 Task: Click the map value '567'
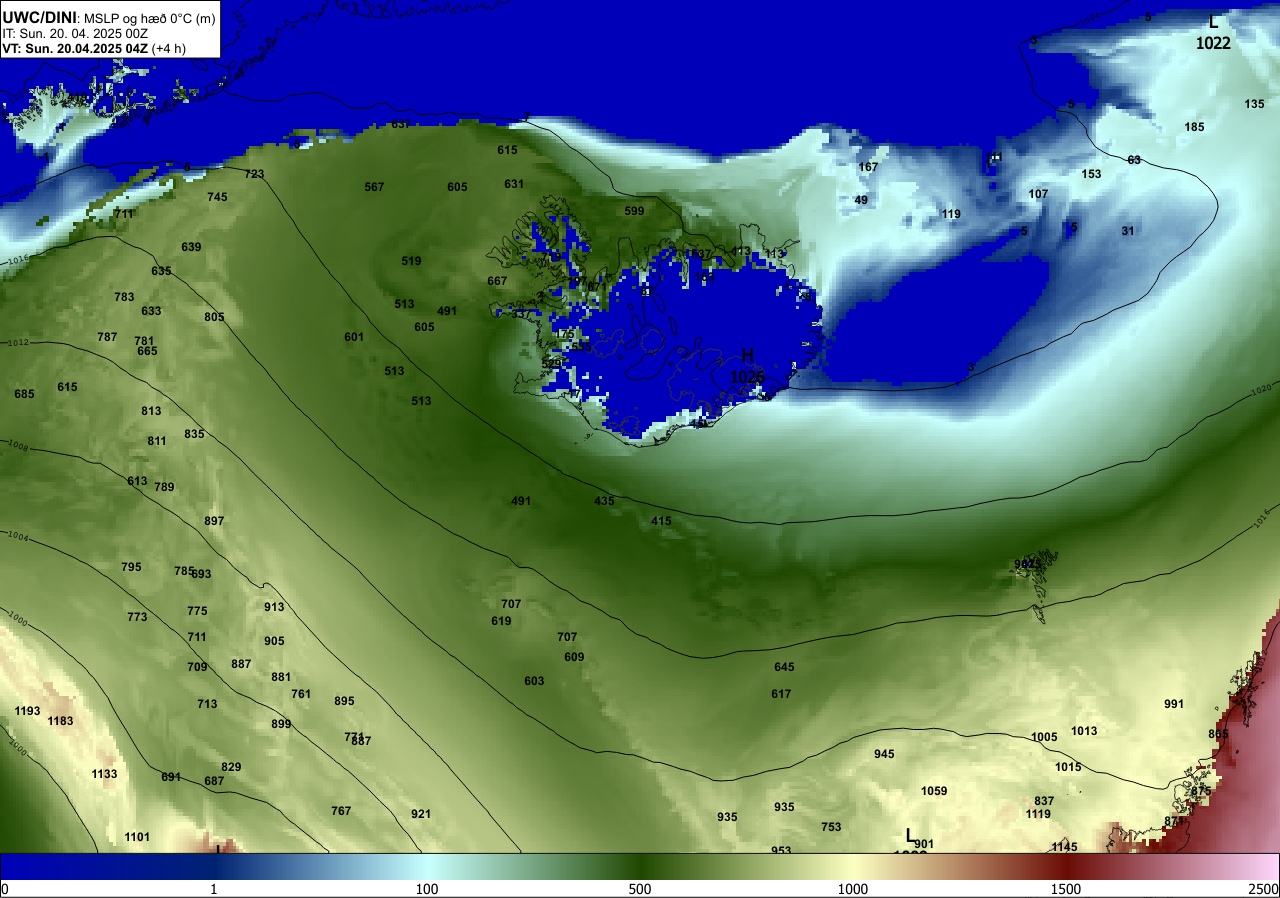374,187
